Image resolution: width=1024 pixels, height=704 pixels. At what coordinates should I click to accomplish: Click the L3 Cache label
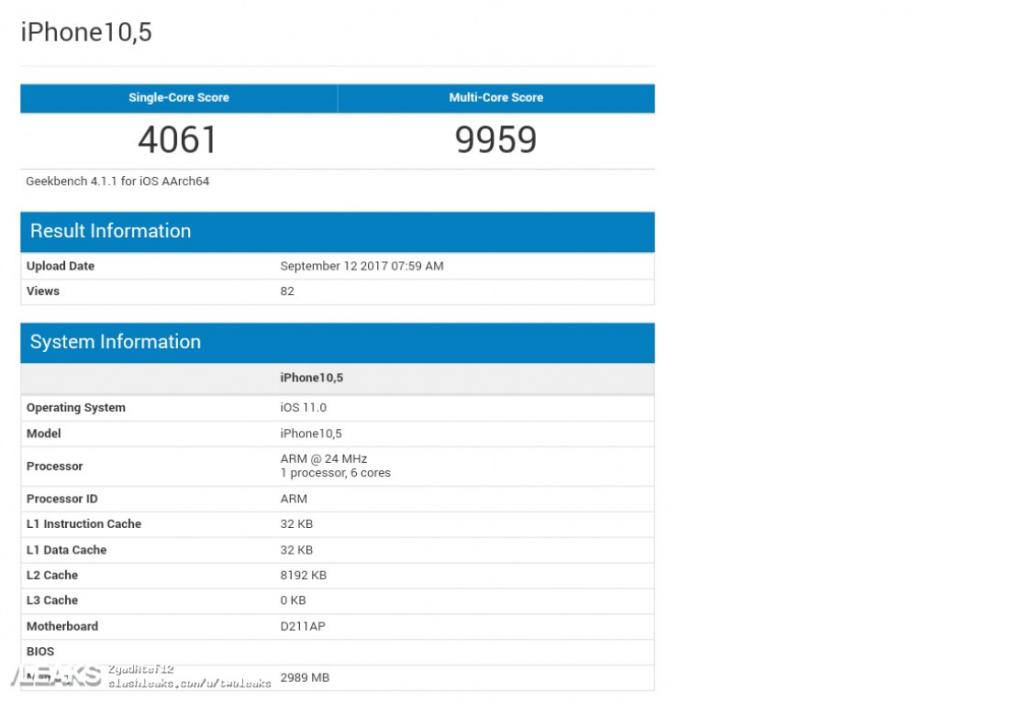(52, 600)
